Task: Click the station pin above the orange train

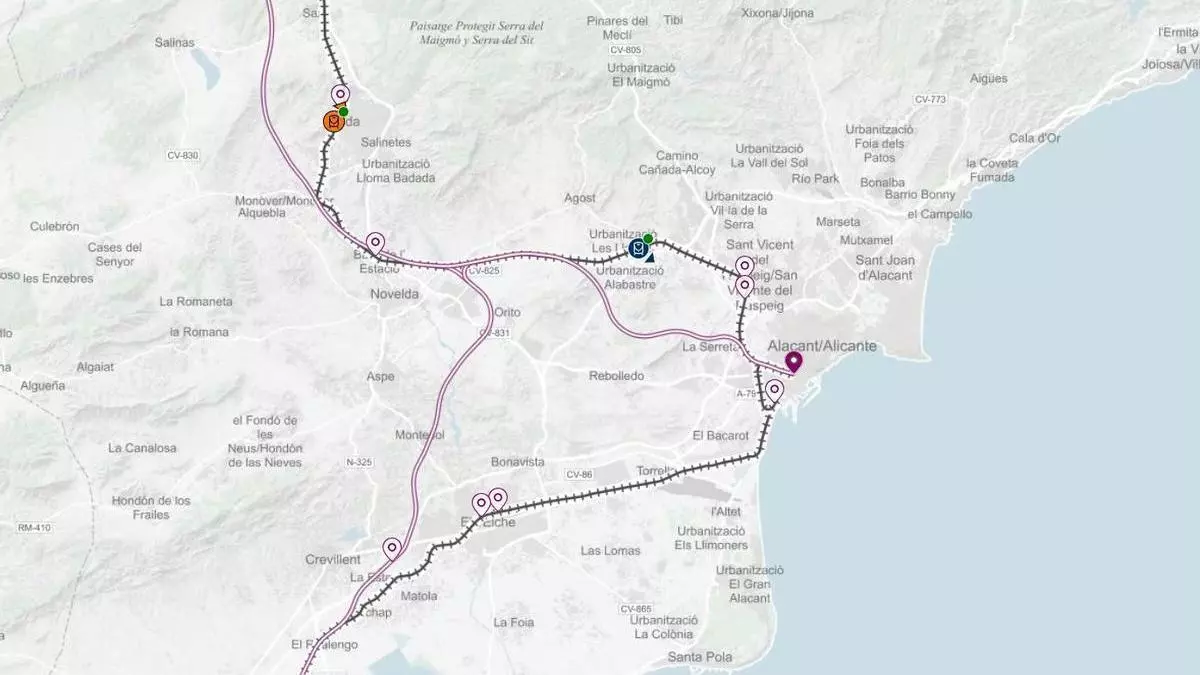Action: 340,95
